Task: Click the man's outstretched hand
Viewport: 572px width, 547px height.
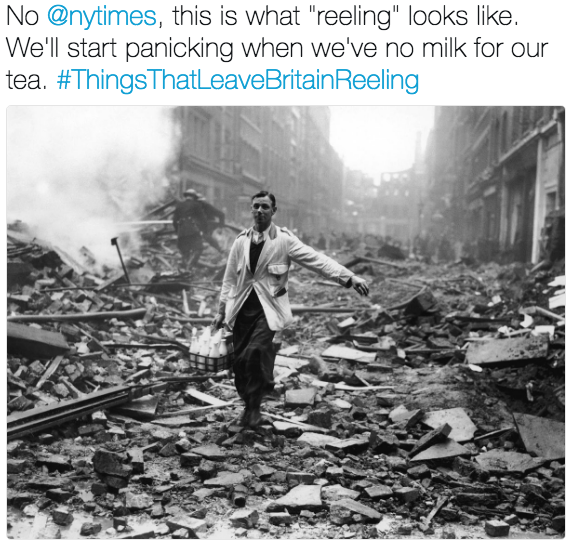Action: pyautogui.click(x=360, y=285)
